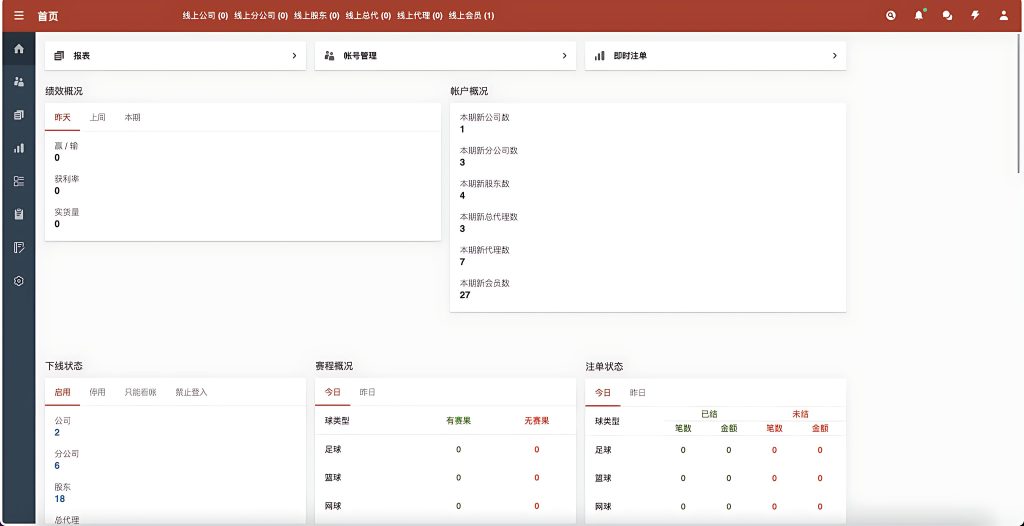Open the 报表 shortcut card
Image resolution: width=1024 pixels, height=526 pixels.
(x=175, y=56)
